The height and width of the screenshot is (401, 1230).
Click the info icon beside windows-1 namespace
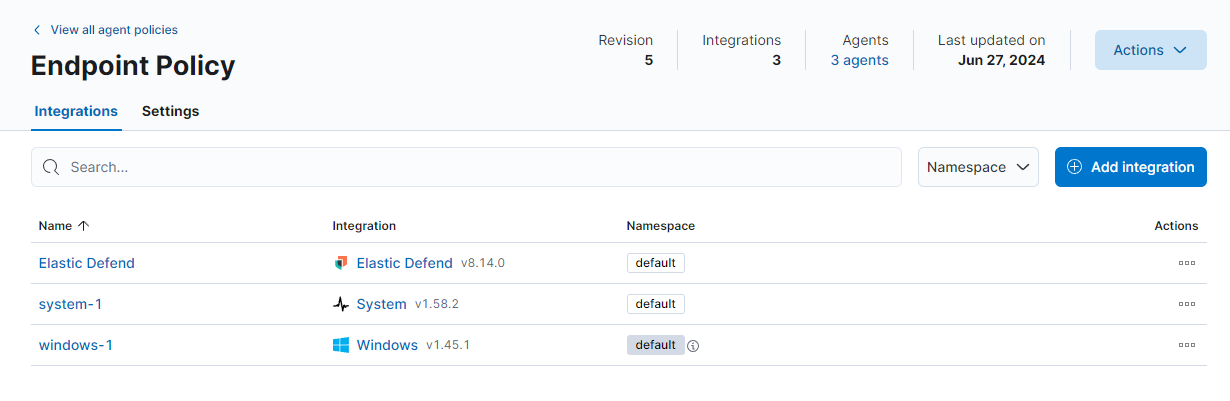[693, 346]
